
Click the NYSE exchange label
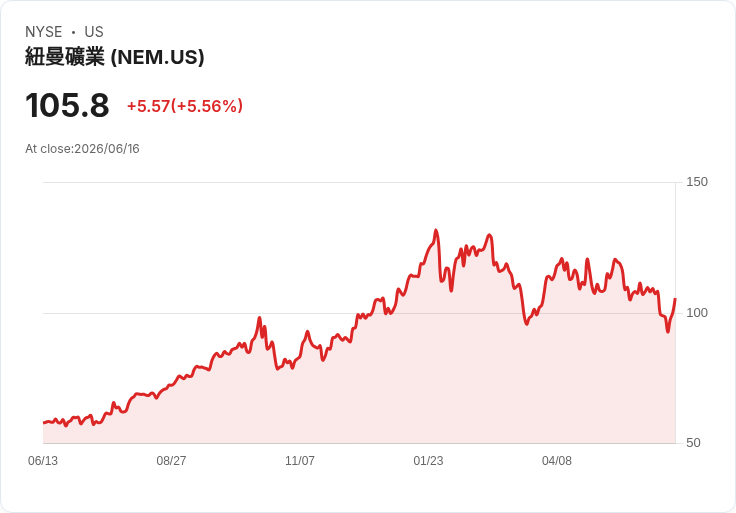pyautogui.click(x=44, y=32)
